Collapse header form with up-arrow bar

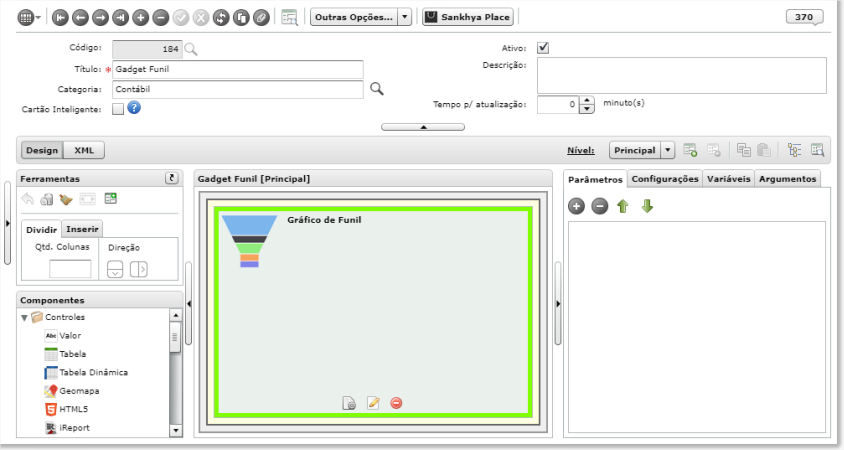point(423,127)
